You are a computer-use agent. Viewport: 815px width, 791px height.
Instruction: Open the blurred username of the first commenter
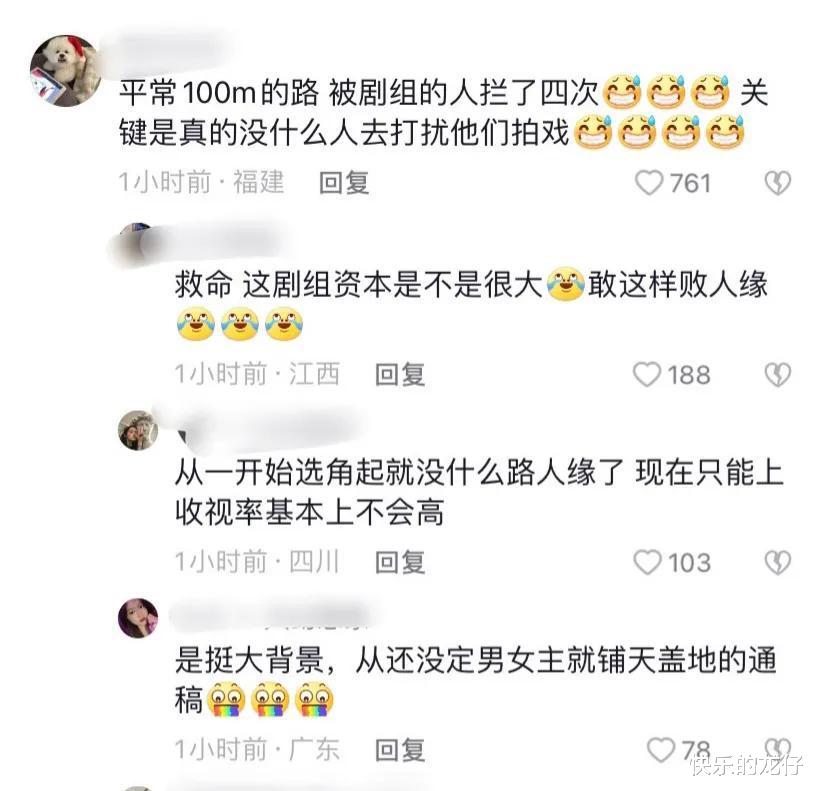click(x=166, y=49)
